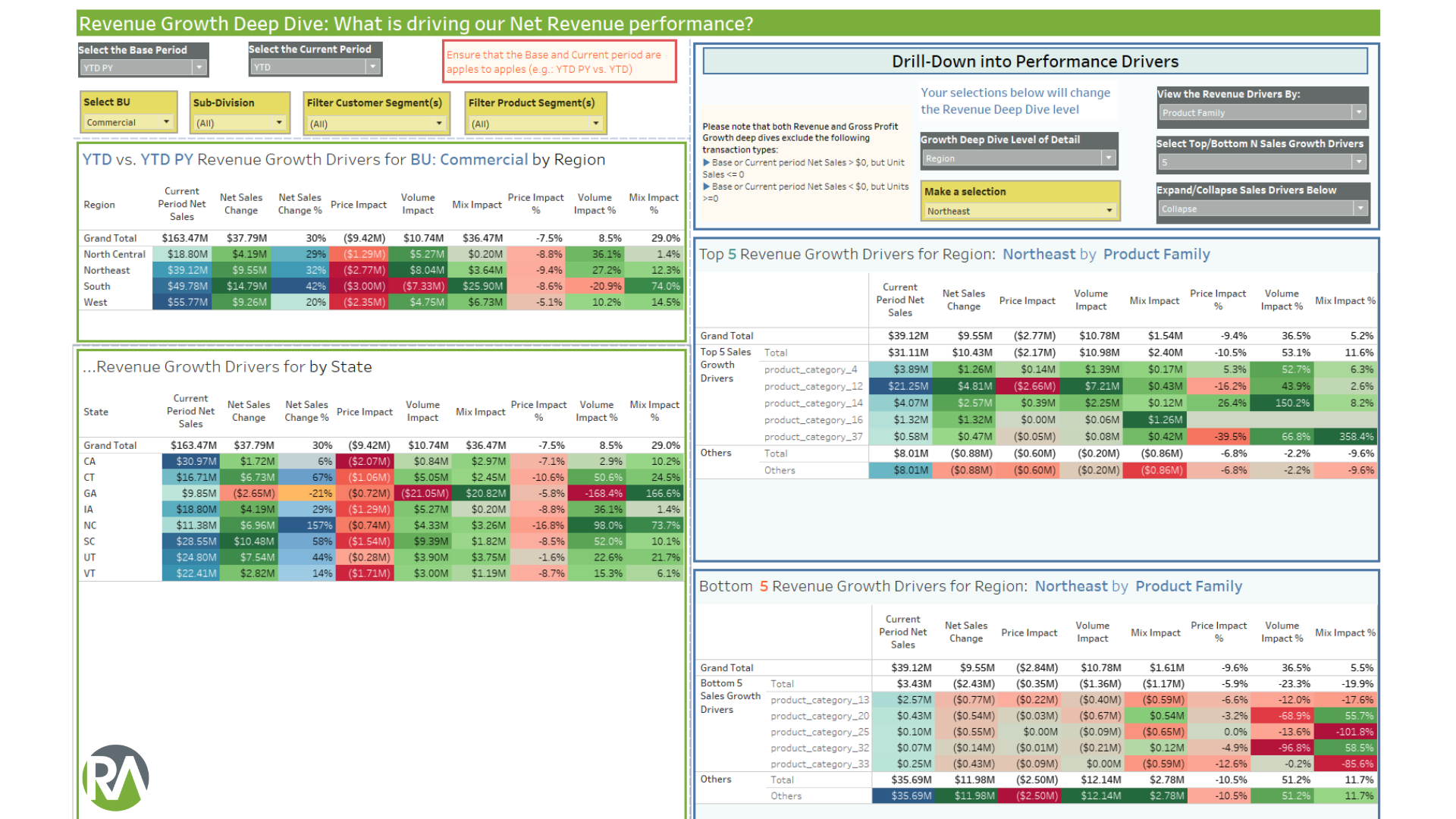This screenshot has width=1456, height=819.
Task: Open Growth Deep Dive Level of Detail dropdown
Action: 1018,158
